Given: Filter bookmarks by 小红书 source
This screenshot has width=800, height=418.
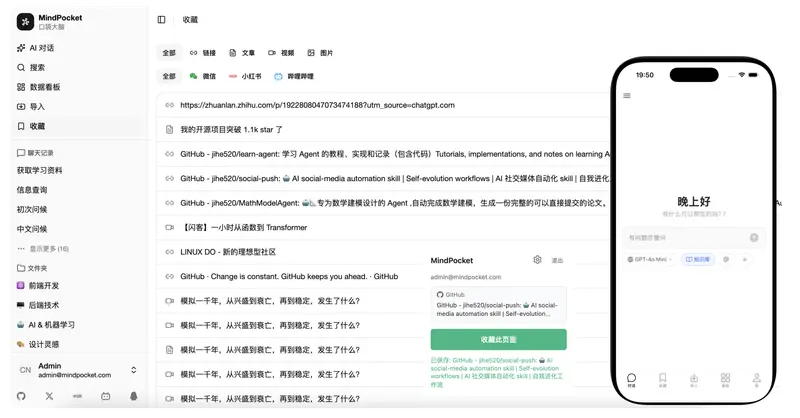Looking at the screenshot, I should (x=245, y=76).
